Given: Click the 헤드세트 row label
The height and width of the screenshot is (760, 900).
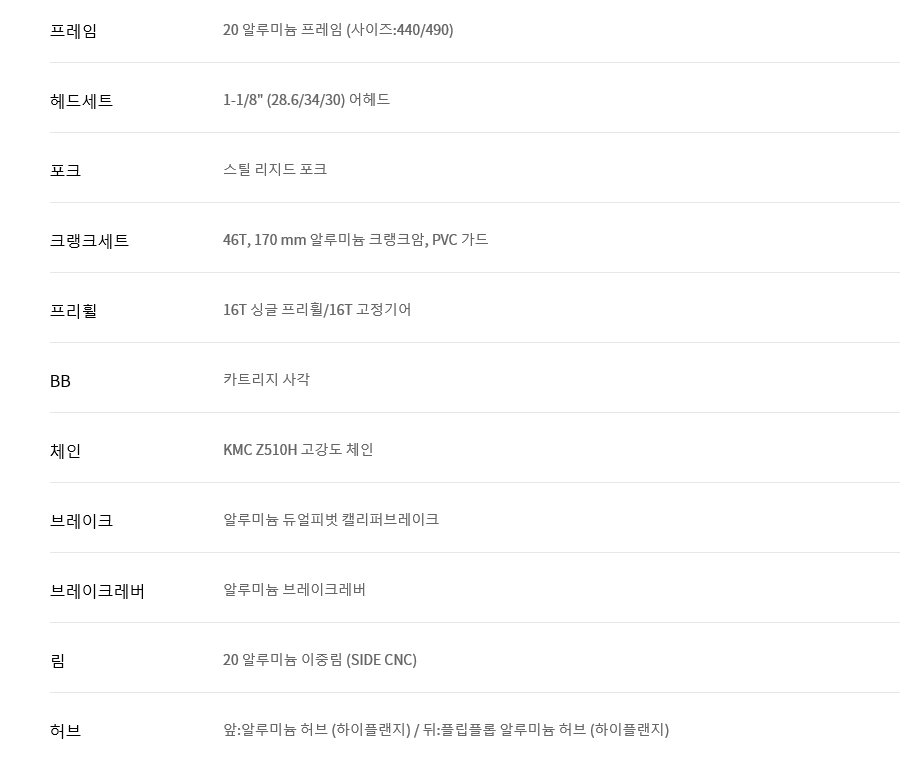Looking at the screenshot, I should tap(81, 100).
